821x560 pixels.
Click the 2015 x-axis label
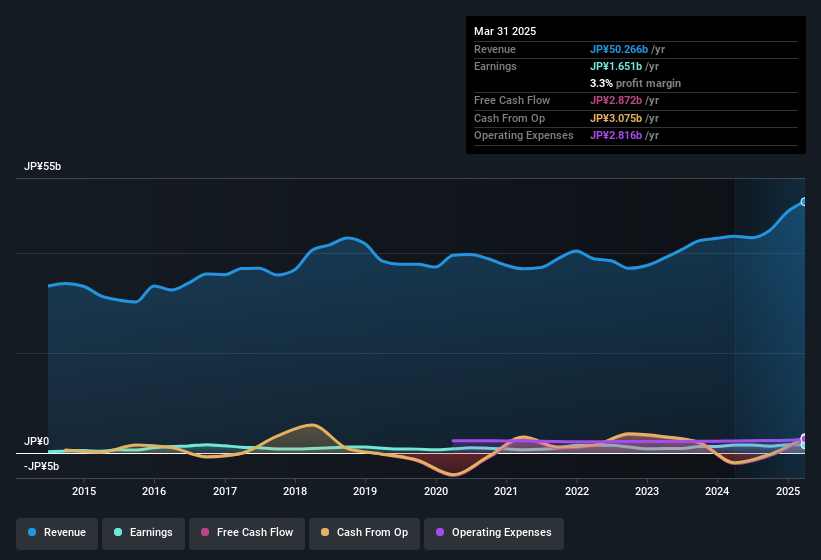[x=84, y=491]
